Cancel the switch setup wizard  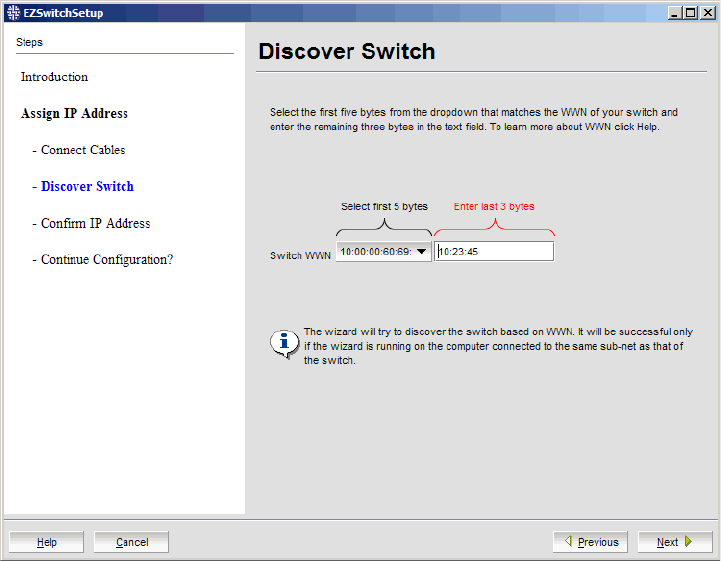click(x=132, y=542)
